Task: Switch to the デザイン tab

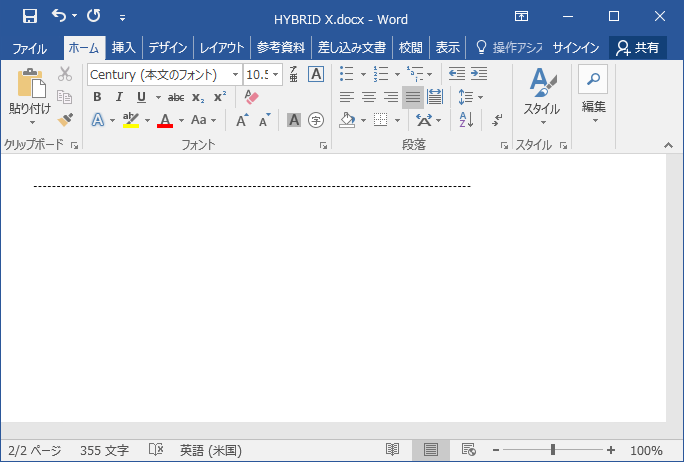Action: pyautogui.click(x=168, y=48)
